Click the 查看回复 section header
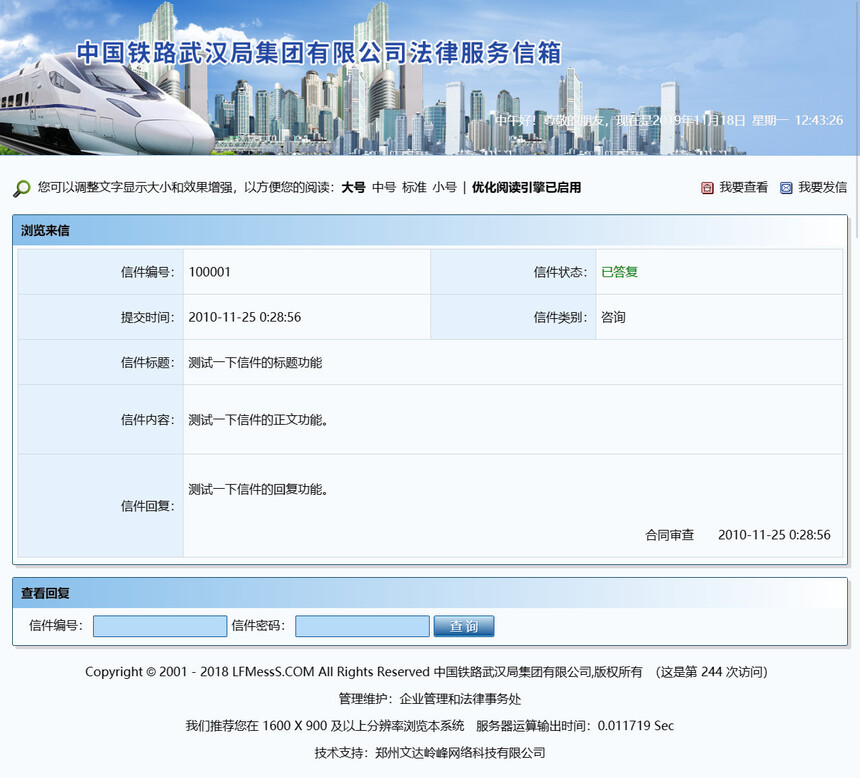 (45, 593)
